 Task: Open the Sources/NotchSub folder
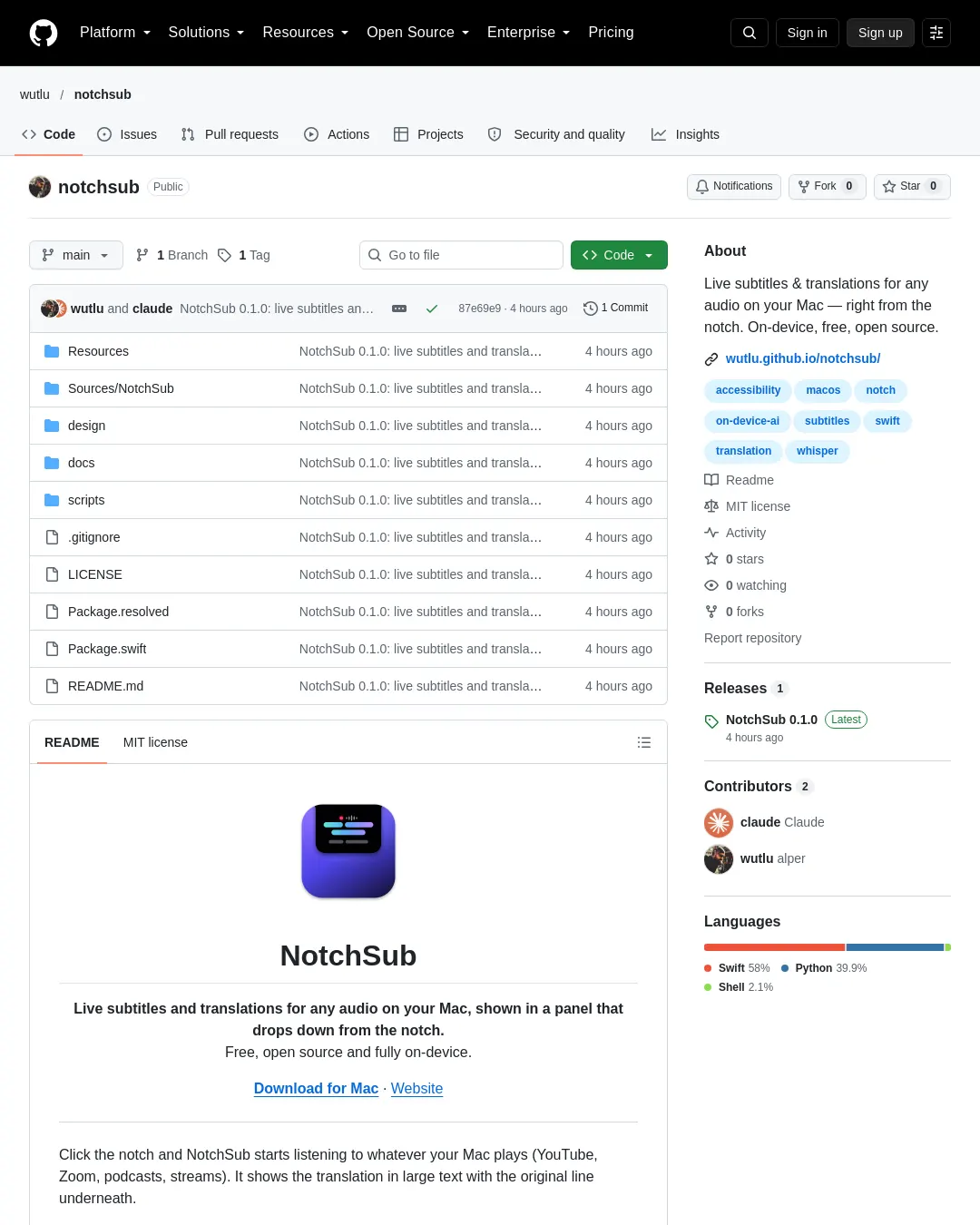[x=121, y=388]
